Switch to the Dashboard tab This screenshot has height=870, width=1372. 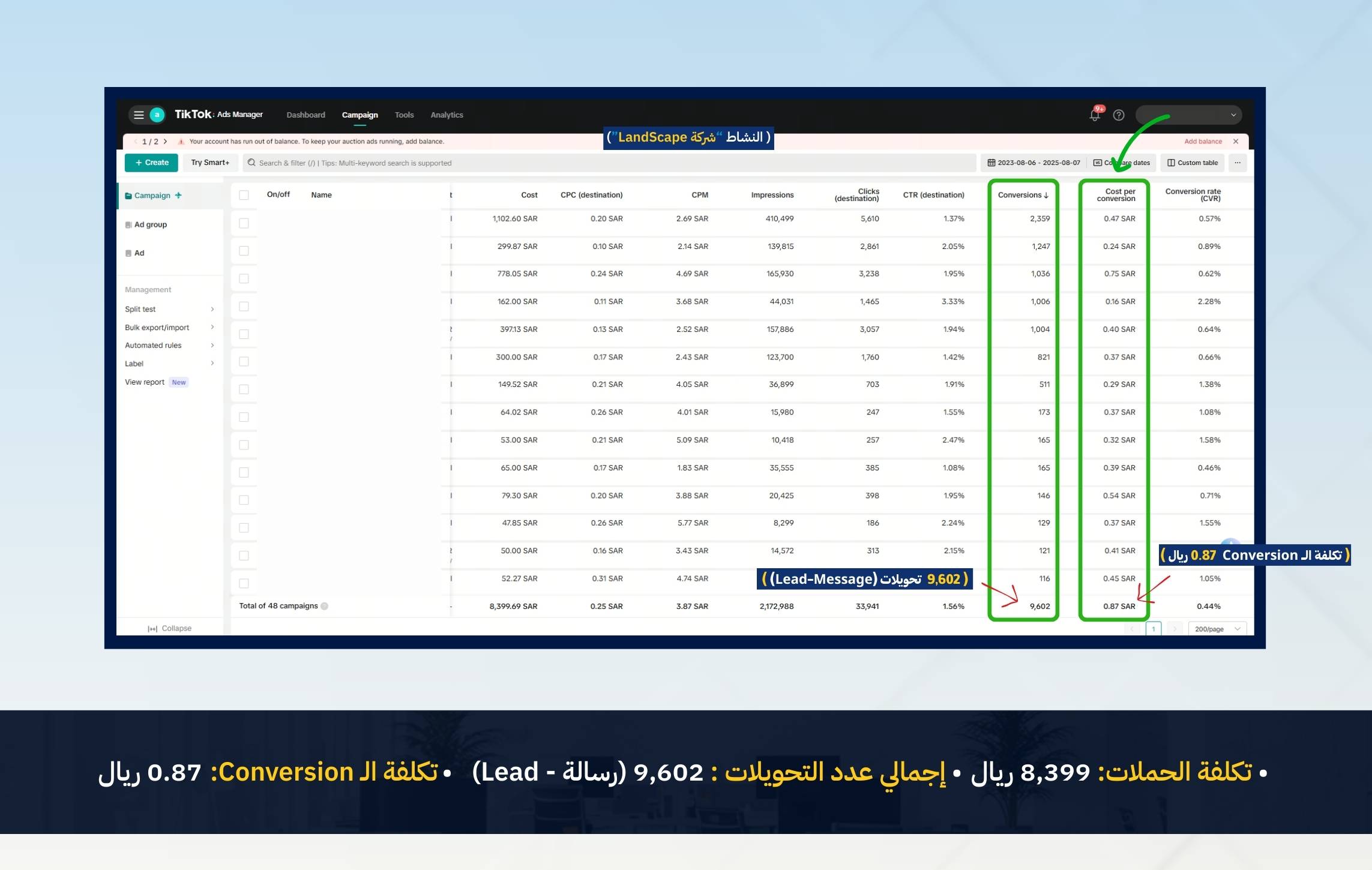coord(305,115)
